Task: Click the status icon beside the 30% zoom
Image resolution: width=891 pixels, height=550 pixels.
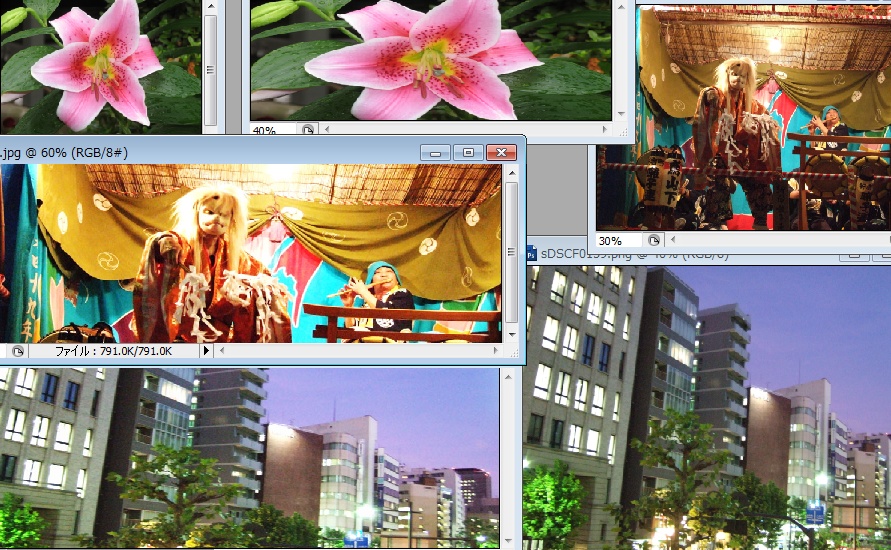Action: click(653, 241)
